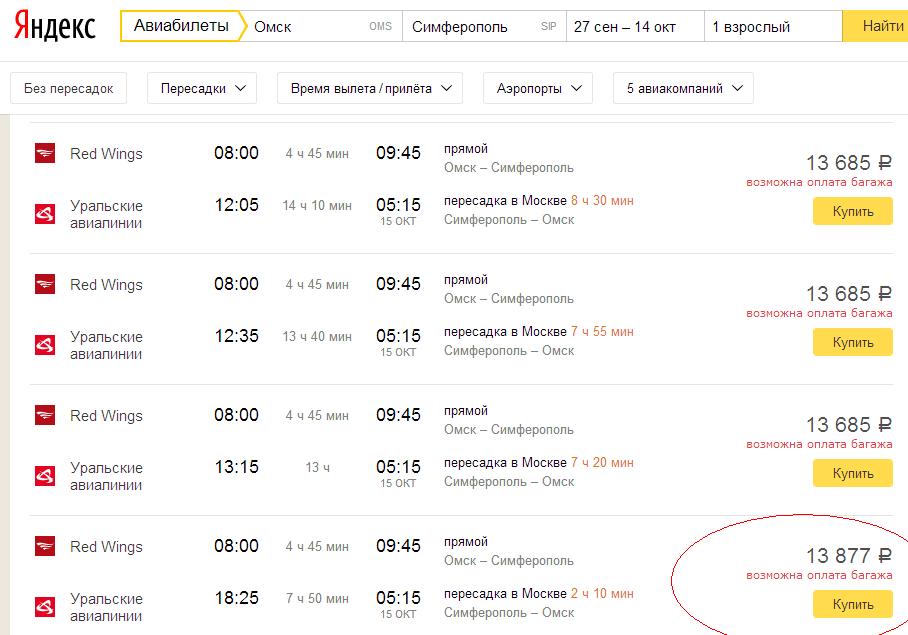908x635 pixels.
Task: Open the Авиабилеты service tab
Action: [x=181, y=26]
